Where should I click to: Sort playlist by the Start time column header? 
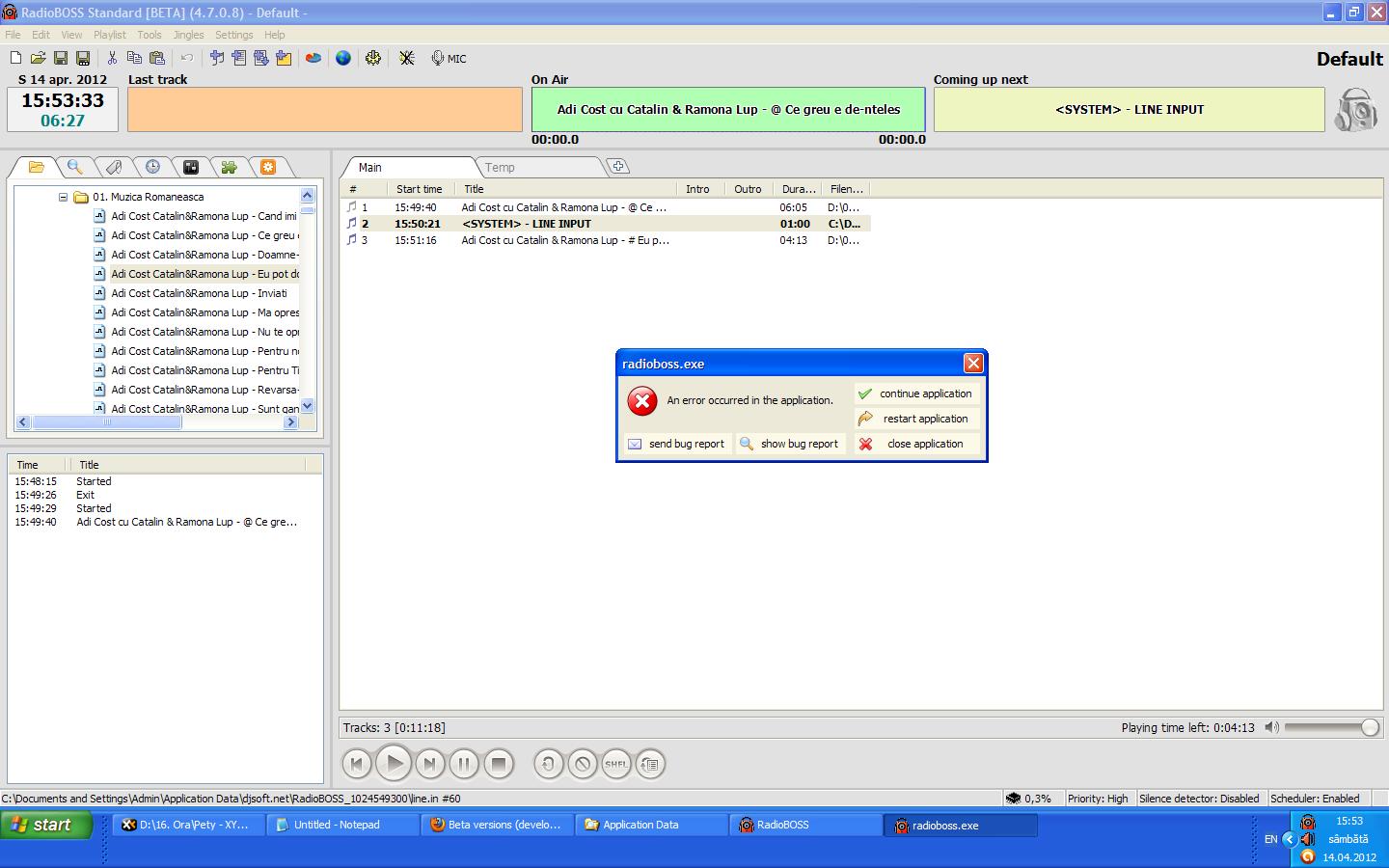[x=420, y=189]
